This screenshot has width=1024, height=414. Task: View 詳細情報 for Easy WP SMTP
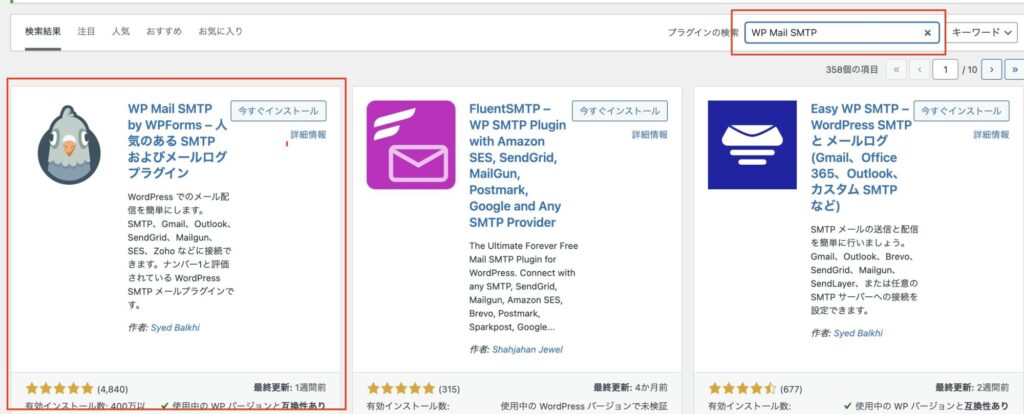(x=991, y=135)
